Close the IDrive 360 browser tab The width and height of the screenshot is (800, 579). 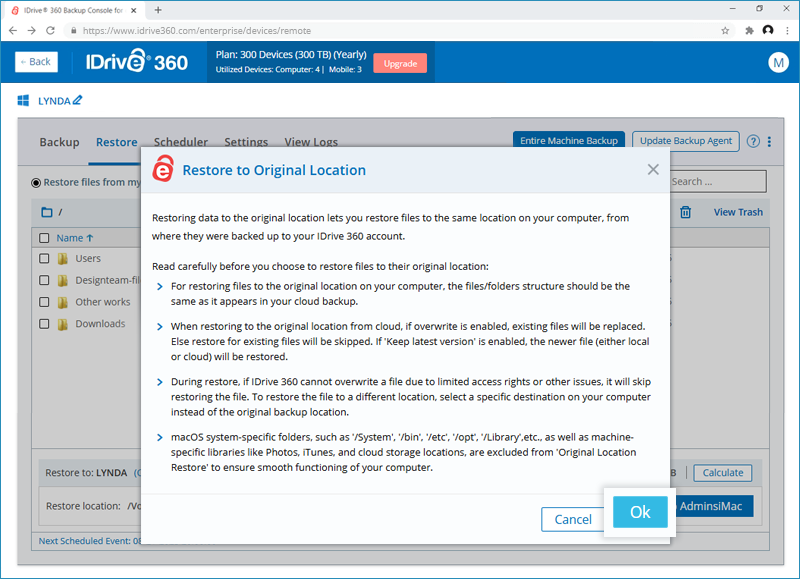point(134,10)
